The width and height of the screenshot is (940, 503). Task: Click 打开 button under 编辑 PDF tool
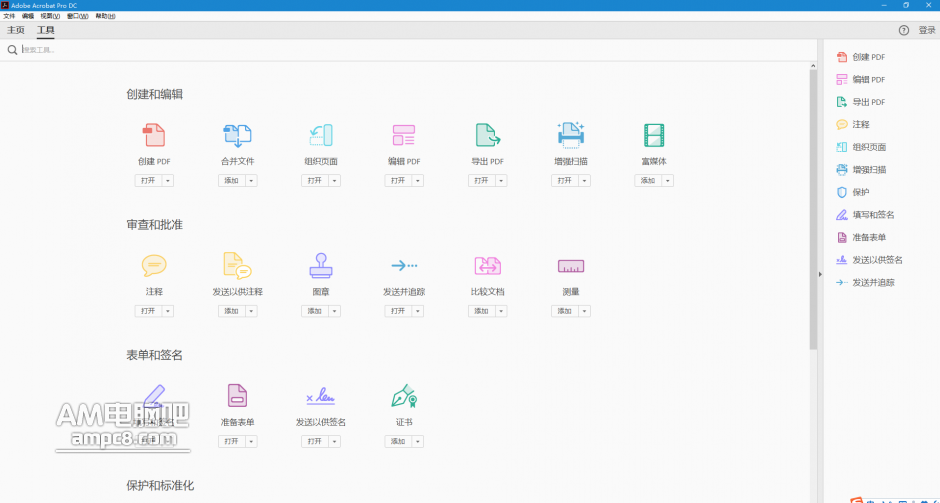(x=398, y=180)
